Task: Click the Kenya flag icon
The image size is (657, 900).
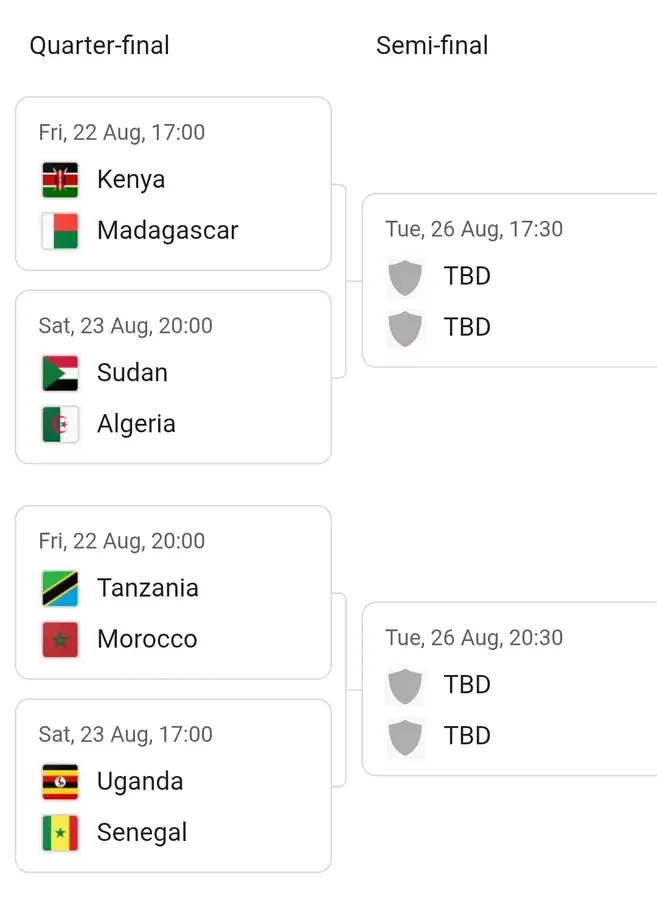Action: tap(60, 180)
